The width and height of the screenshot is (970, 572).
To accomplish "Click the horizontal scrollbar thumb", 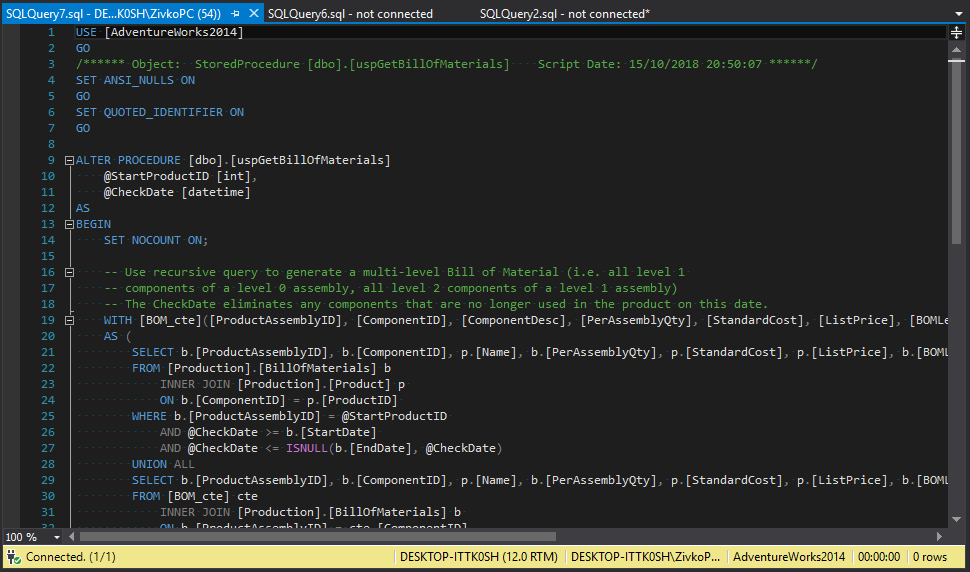I will coord(318,537).
